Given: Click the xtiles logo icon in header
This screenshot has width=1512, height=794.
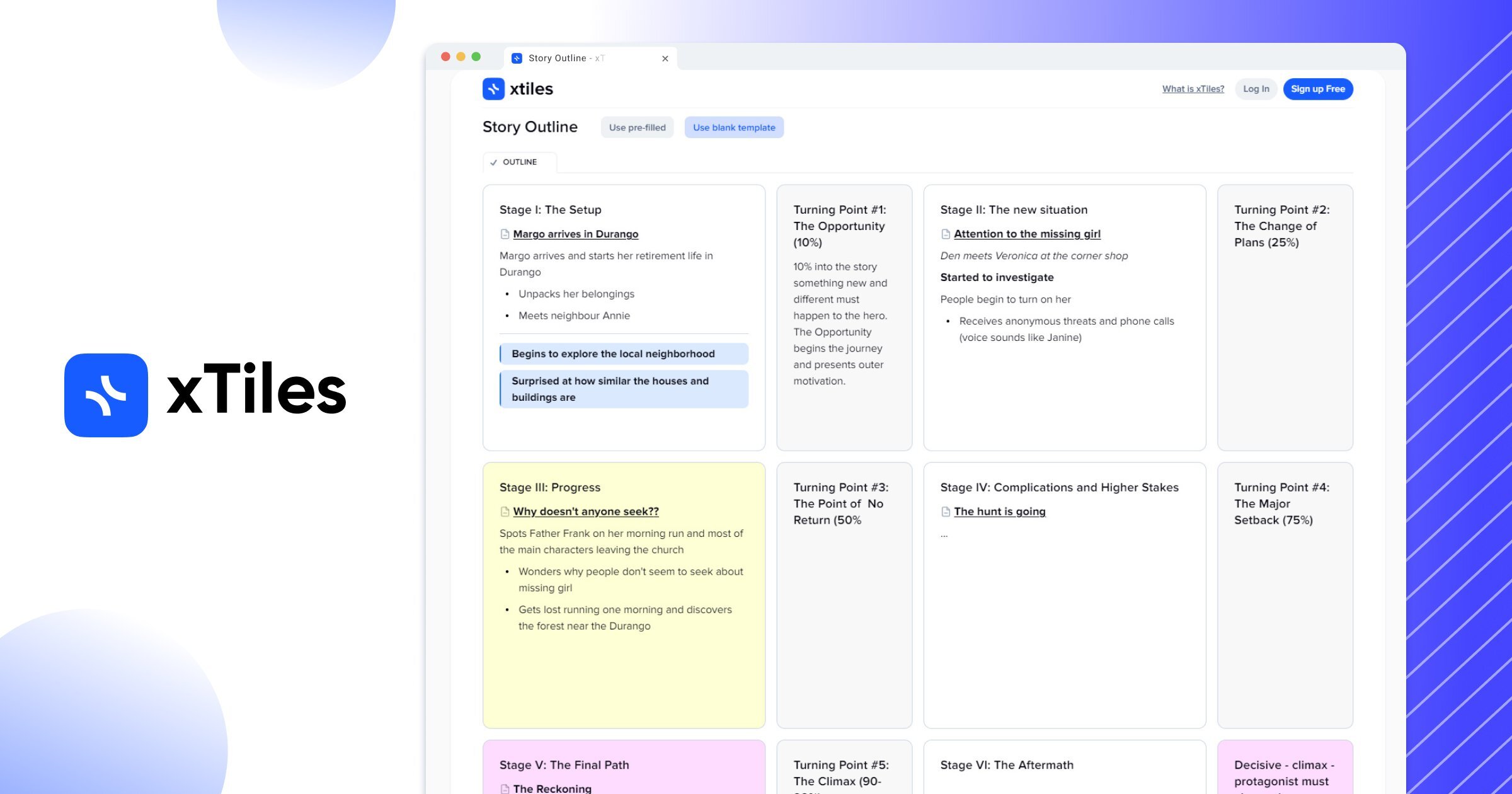Looking at the screenshot, I should click(x=493, y=89).
